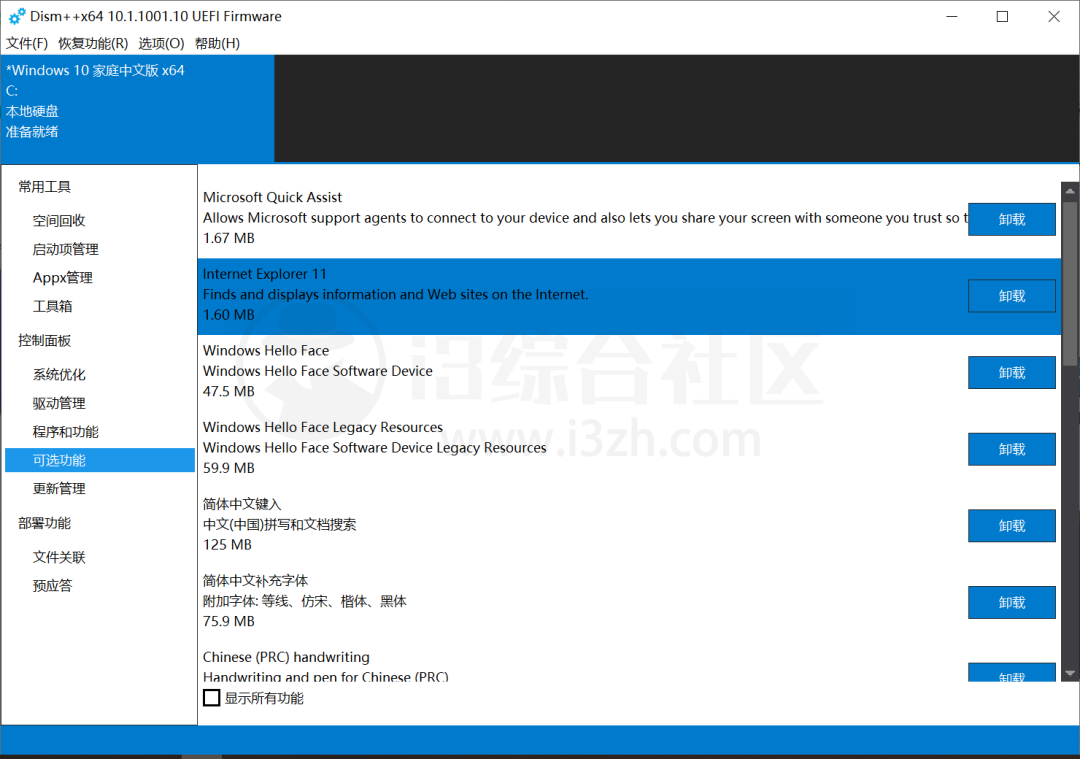Click the 125 MB size text
Viewport: 1080px width, 759px height.
pyautogui.click(x=227, y=545)
